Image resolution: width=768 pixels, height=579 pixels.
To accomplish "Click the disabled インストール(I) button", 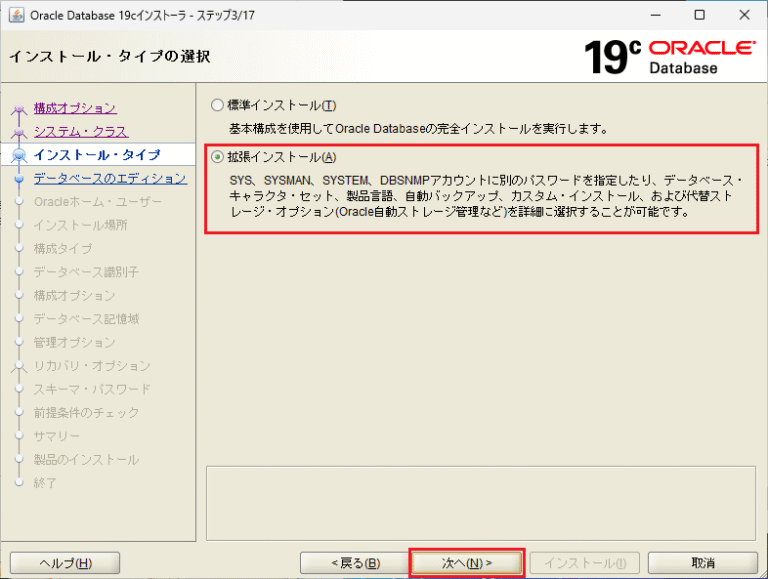I will [585, 563].
